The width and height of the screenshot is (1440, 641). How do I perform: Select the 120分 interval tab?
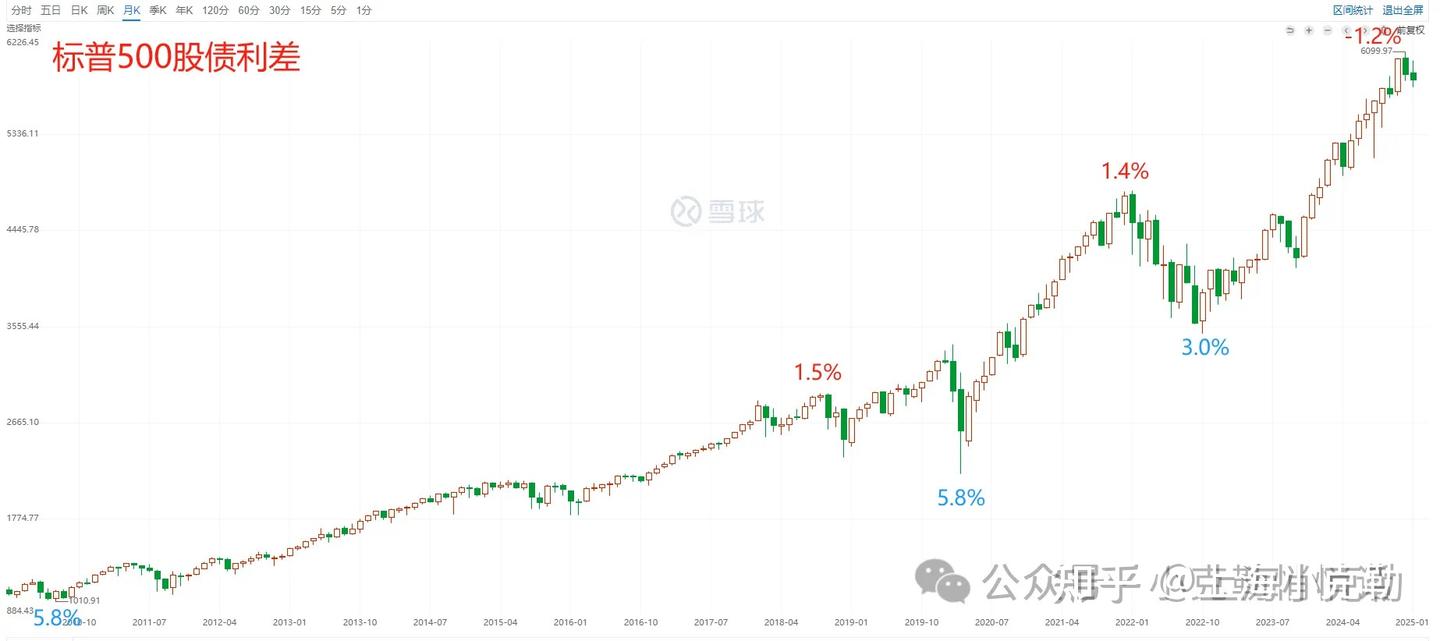tap(214, 10)
